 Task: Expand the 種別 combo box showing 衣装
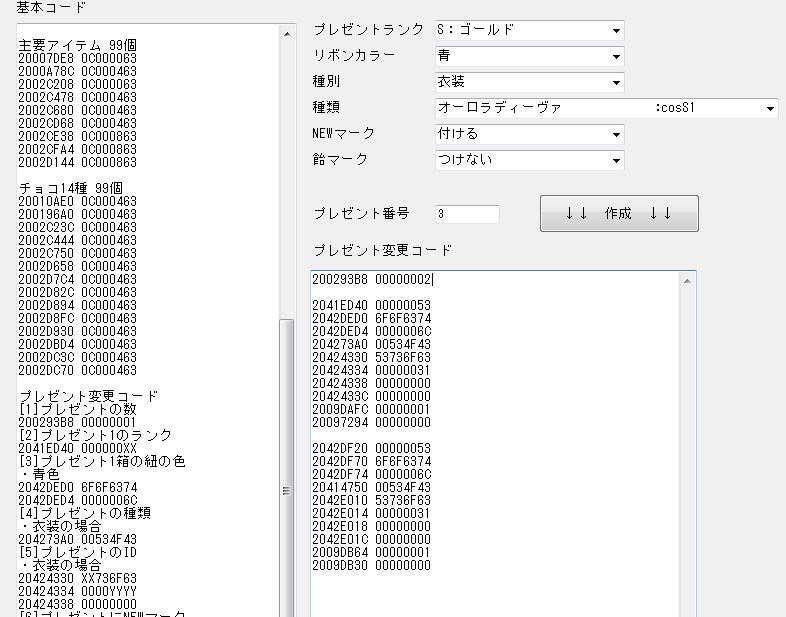(x=529, y=82)
